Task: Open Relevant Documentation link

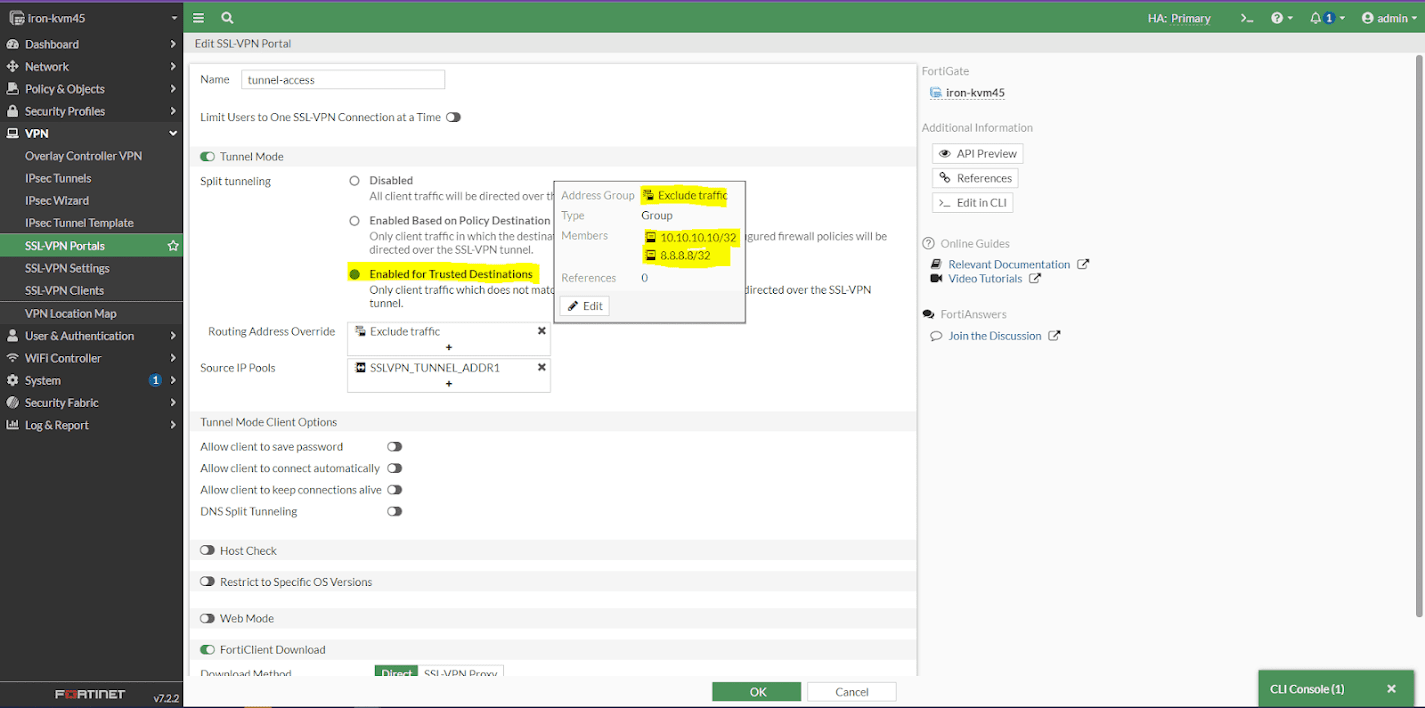Action: click(x=1009, y=264)
